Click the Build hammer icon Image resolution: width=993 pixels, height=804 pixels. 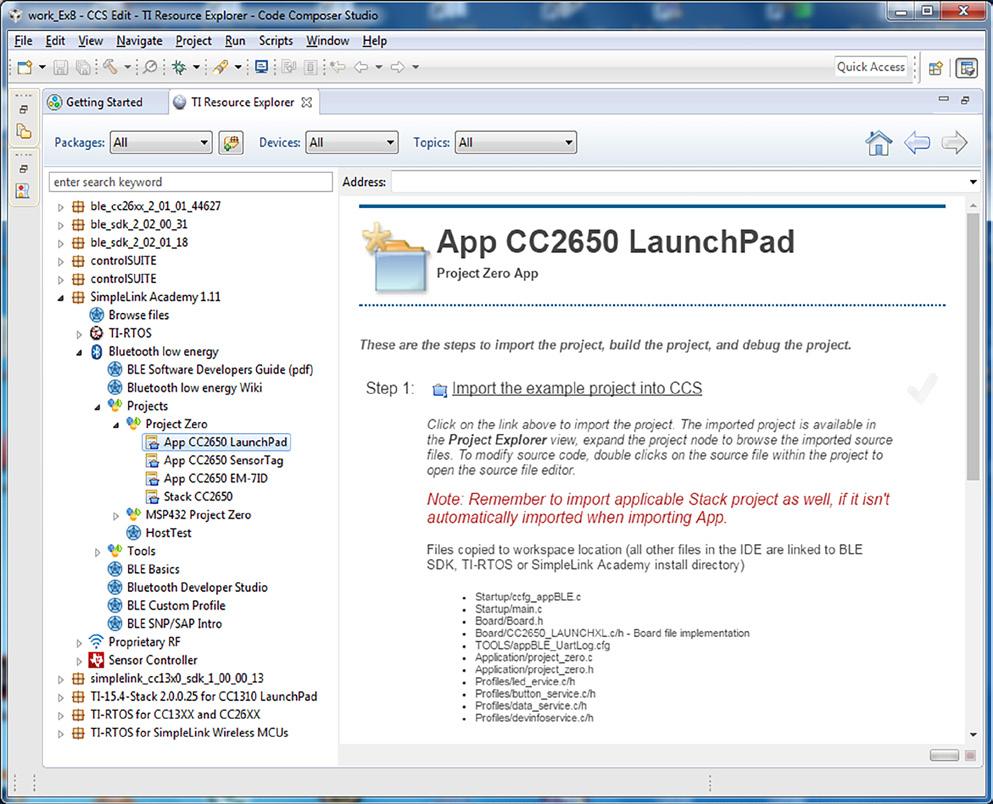pyautogui.click(x=110, y=66)
